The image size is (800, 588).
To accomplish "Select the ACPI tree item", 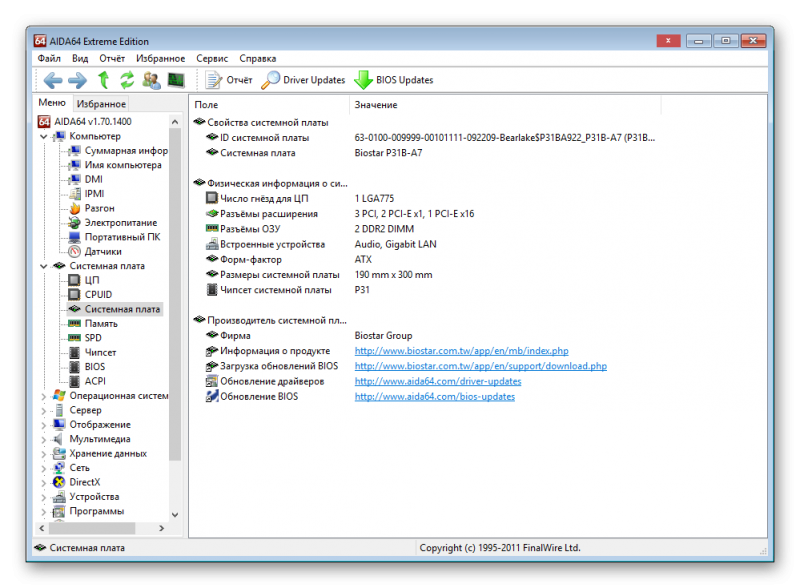I will pyautogui.click(x=95, y=381).
